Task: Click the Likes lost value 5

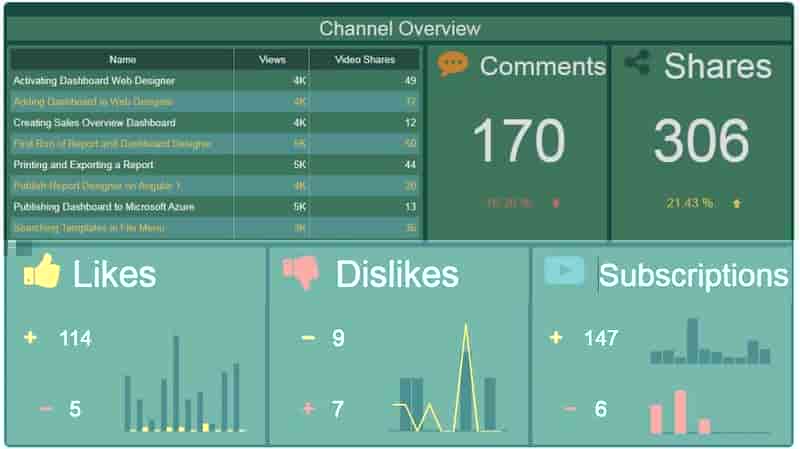Action: point(75,409)
